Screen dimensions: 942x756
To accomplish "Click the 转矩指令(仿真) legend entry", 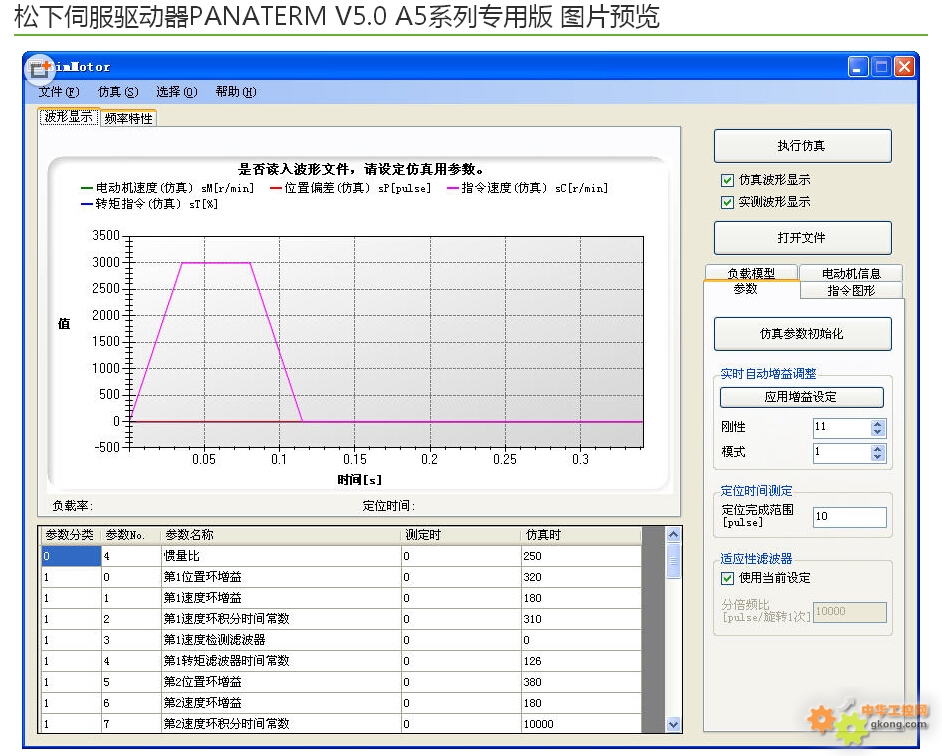I will tap(149, 204).
